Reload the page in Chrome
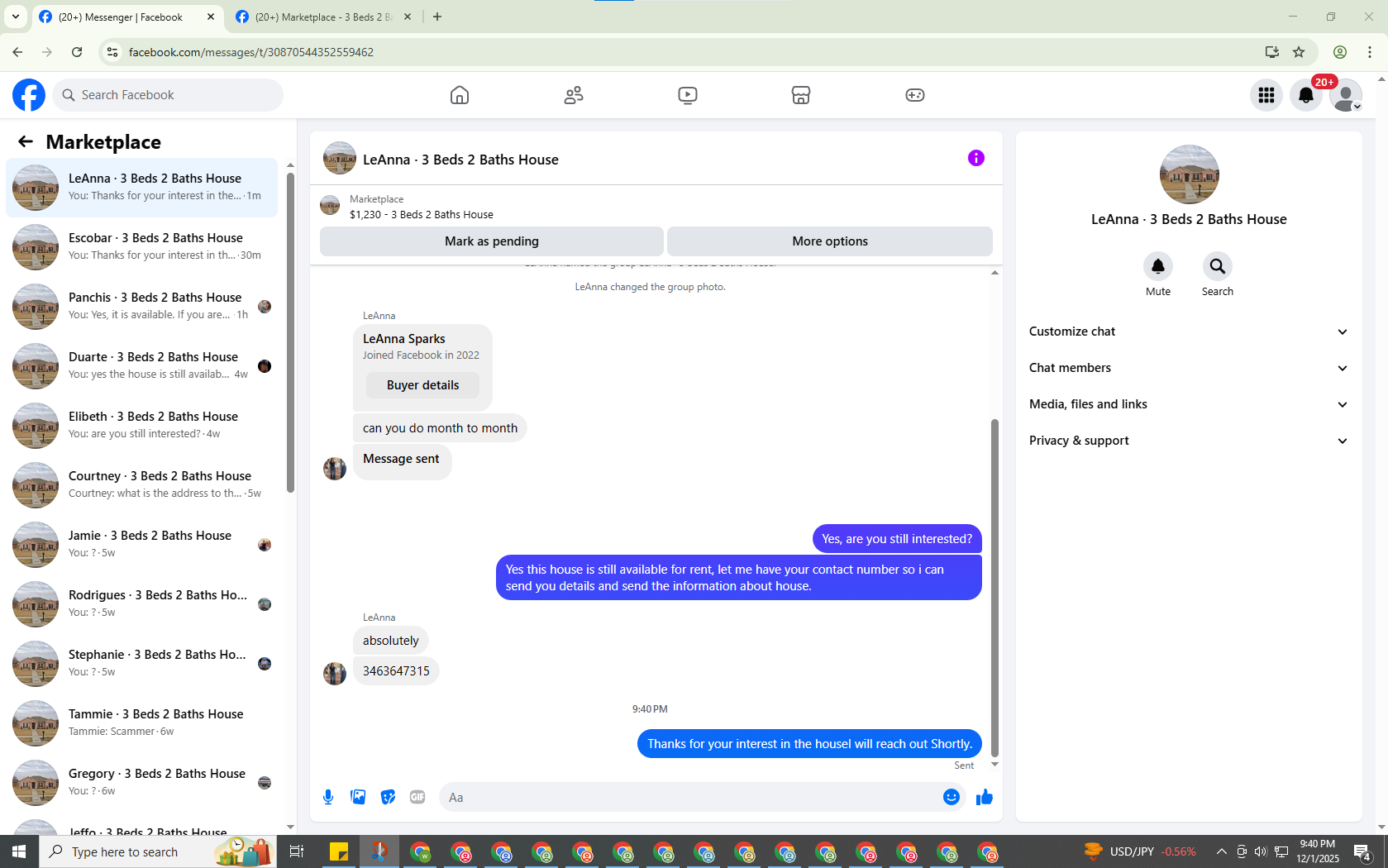Image resolution: width=1388 pixels, height=868 pixels. pyautogui.click(x=77, y=52)
